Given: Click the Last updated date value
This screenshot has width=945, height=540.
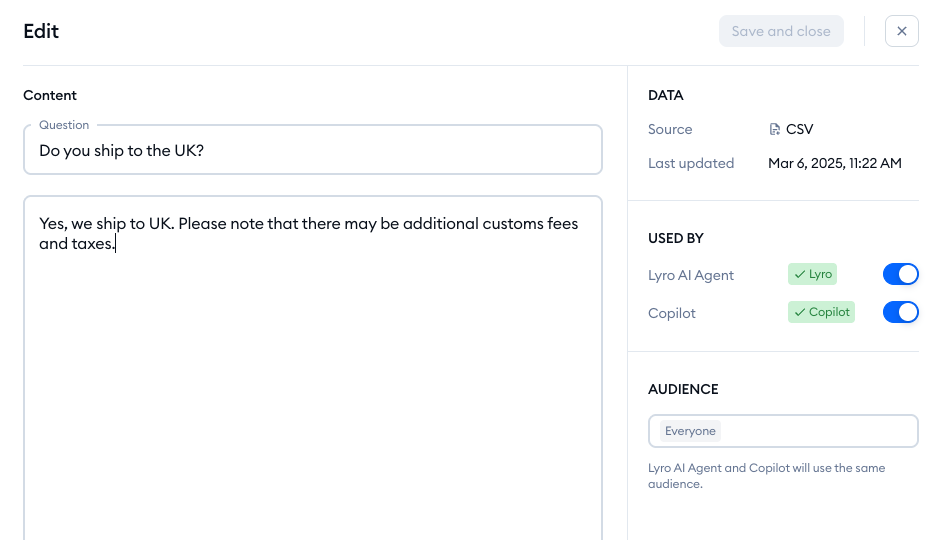Looking at the screenshot, I should pyautogui.click(x=834, y=163).
